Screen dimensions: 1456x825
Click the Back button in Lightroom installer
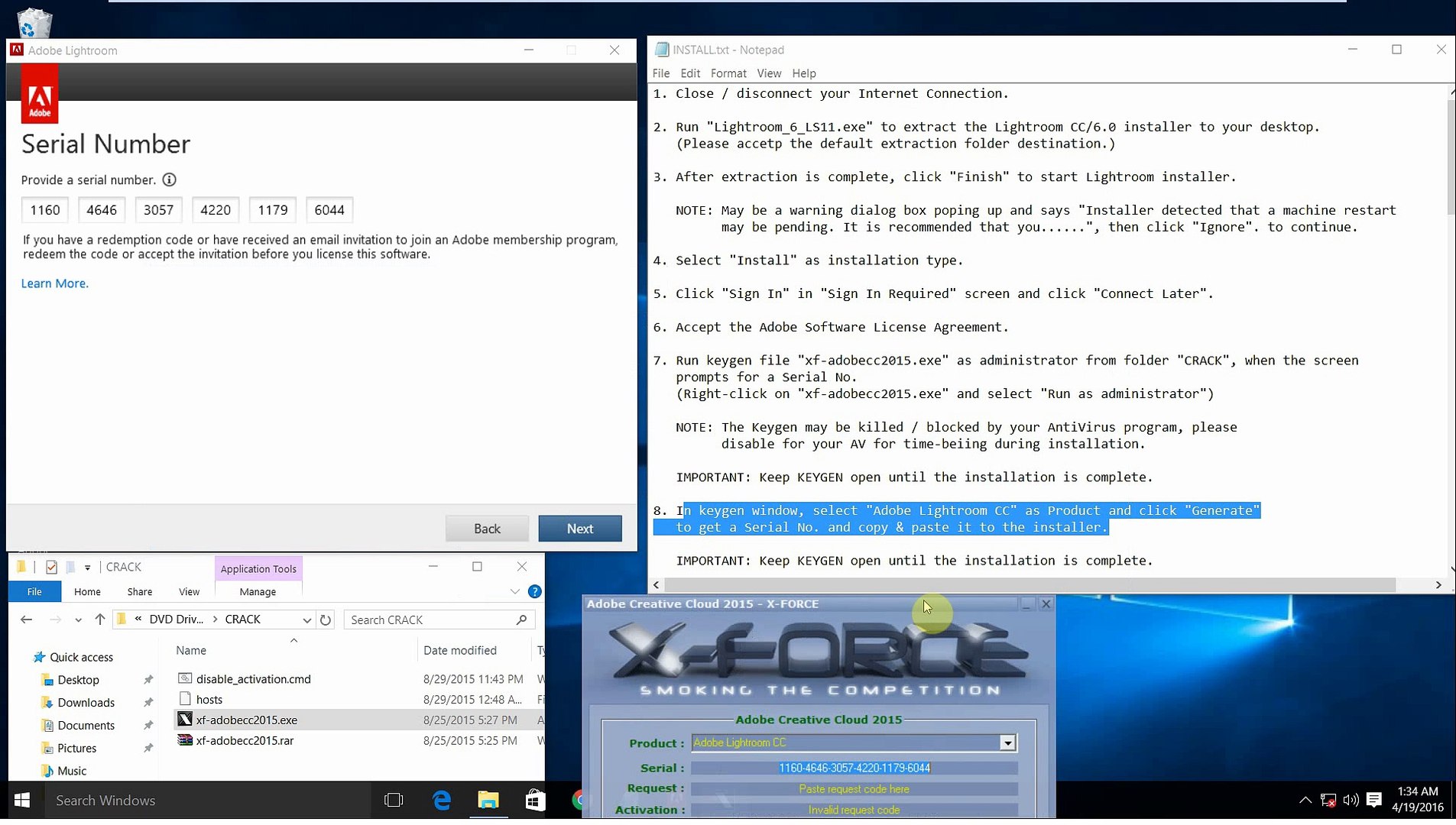[487, 529]
